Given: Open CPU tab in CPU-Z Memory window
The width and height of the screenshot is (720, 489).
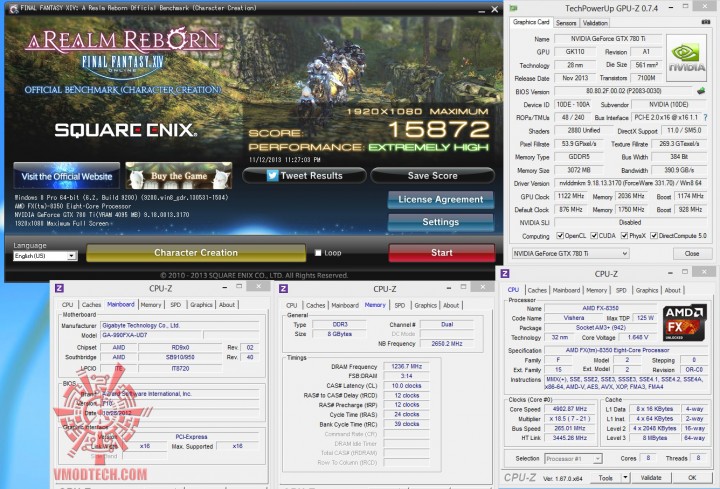Looking at the screenshot, I should coord(292,305).
